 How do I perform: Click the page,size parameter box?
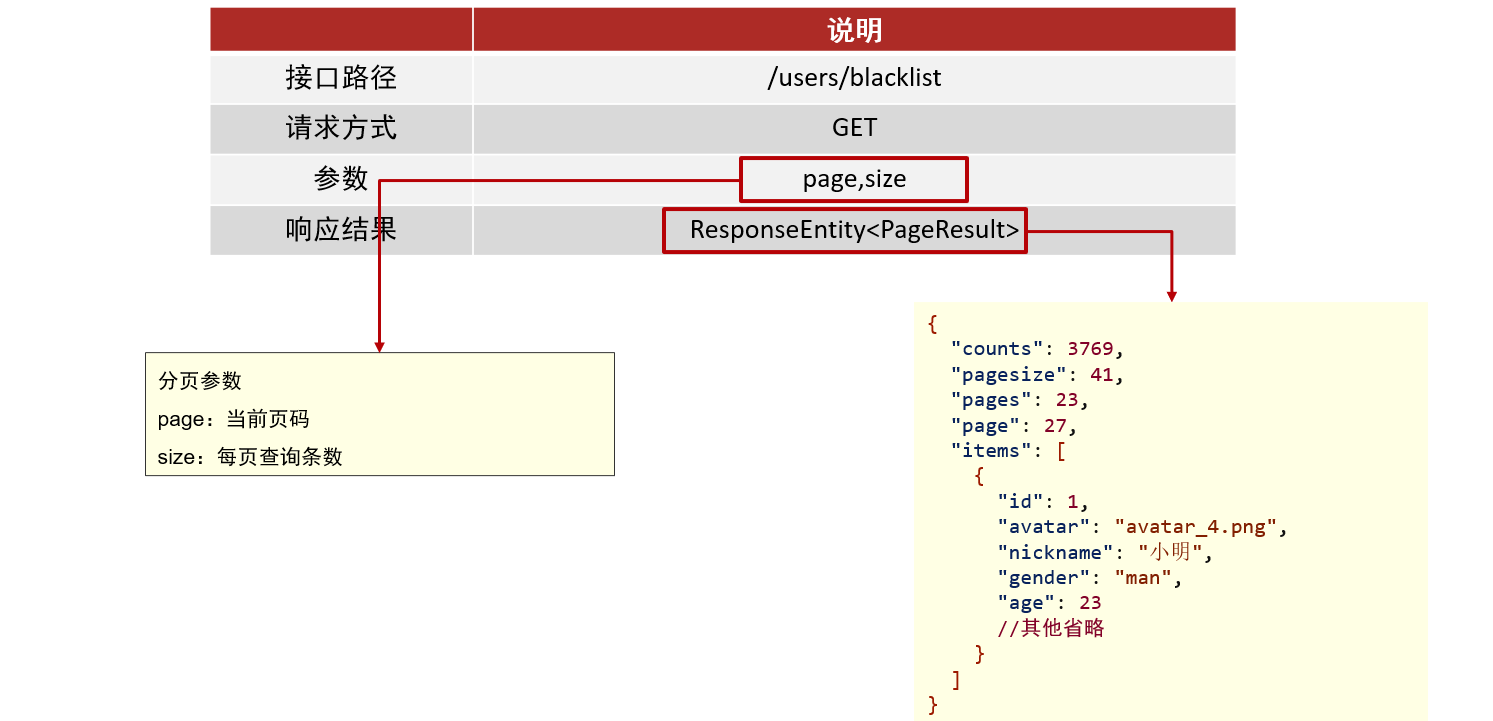(854, 180)
